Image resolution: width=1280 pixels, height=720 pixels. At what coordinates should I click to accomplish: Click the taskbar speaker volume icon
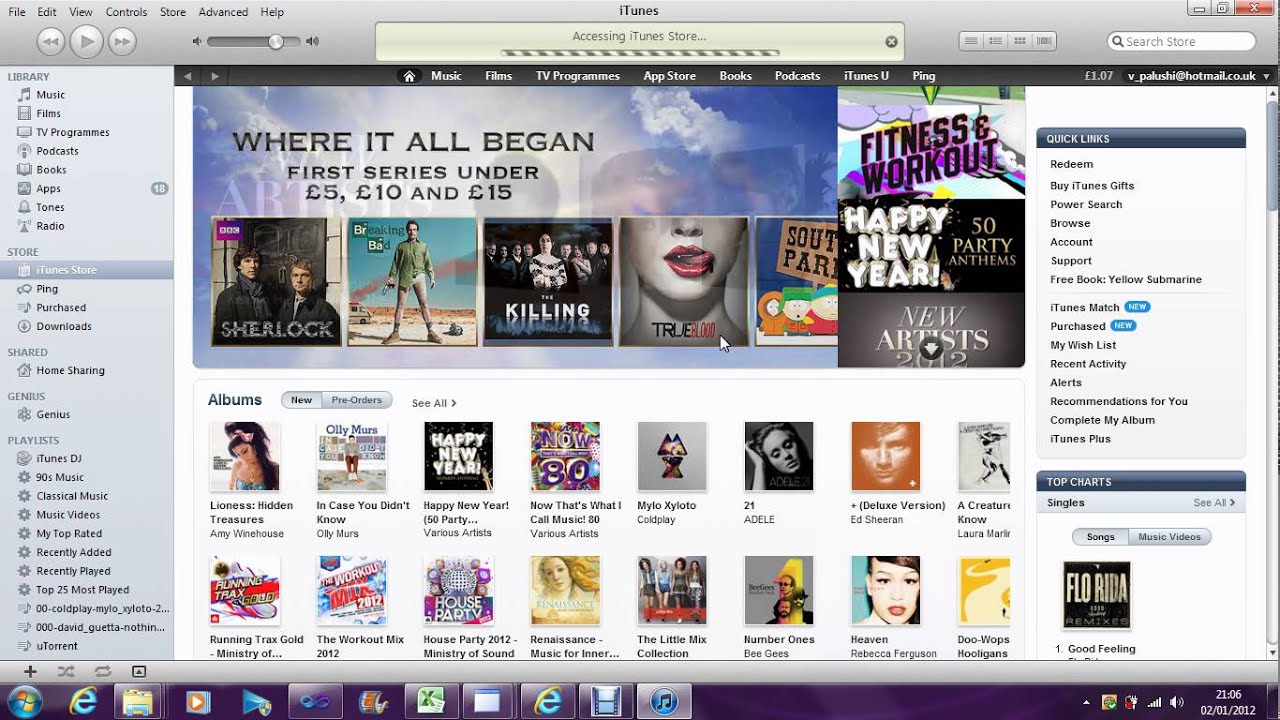pyautogui.click(x=1176, y=702)
